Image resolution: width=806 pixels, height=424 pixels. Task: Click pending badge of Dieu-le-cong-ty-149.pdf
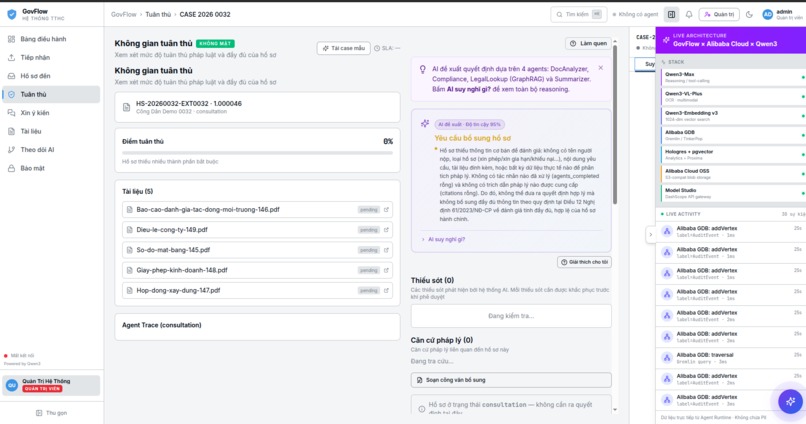369,230
